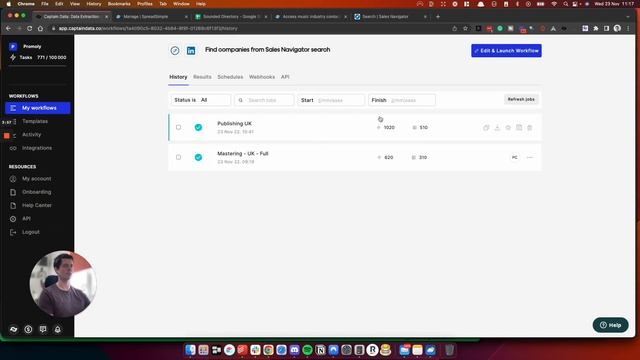This screenshot has height=360, width=640.
Task: Open the My workflows sidebar item
Action: 38,108
